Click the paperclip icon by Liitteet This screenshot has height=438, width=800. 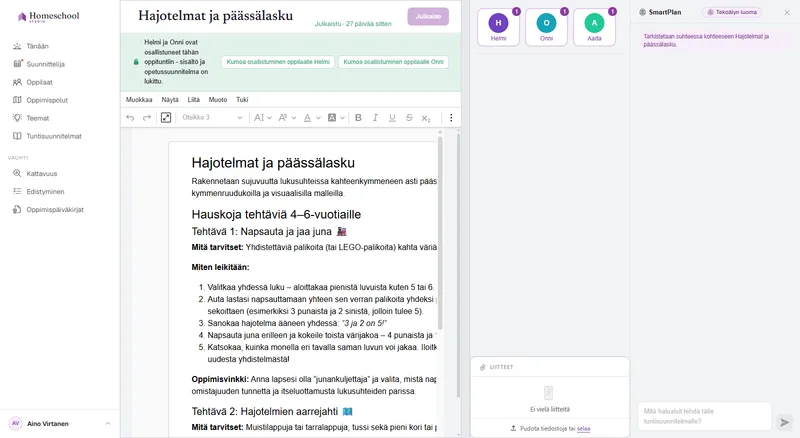pos(483,367)
